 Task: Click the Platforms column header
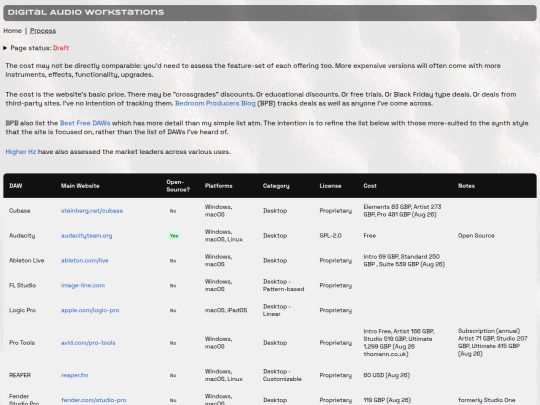[218, 186]
